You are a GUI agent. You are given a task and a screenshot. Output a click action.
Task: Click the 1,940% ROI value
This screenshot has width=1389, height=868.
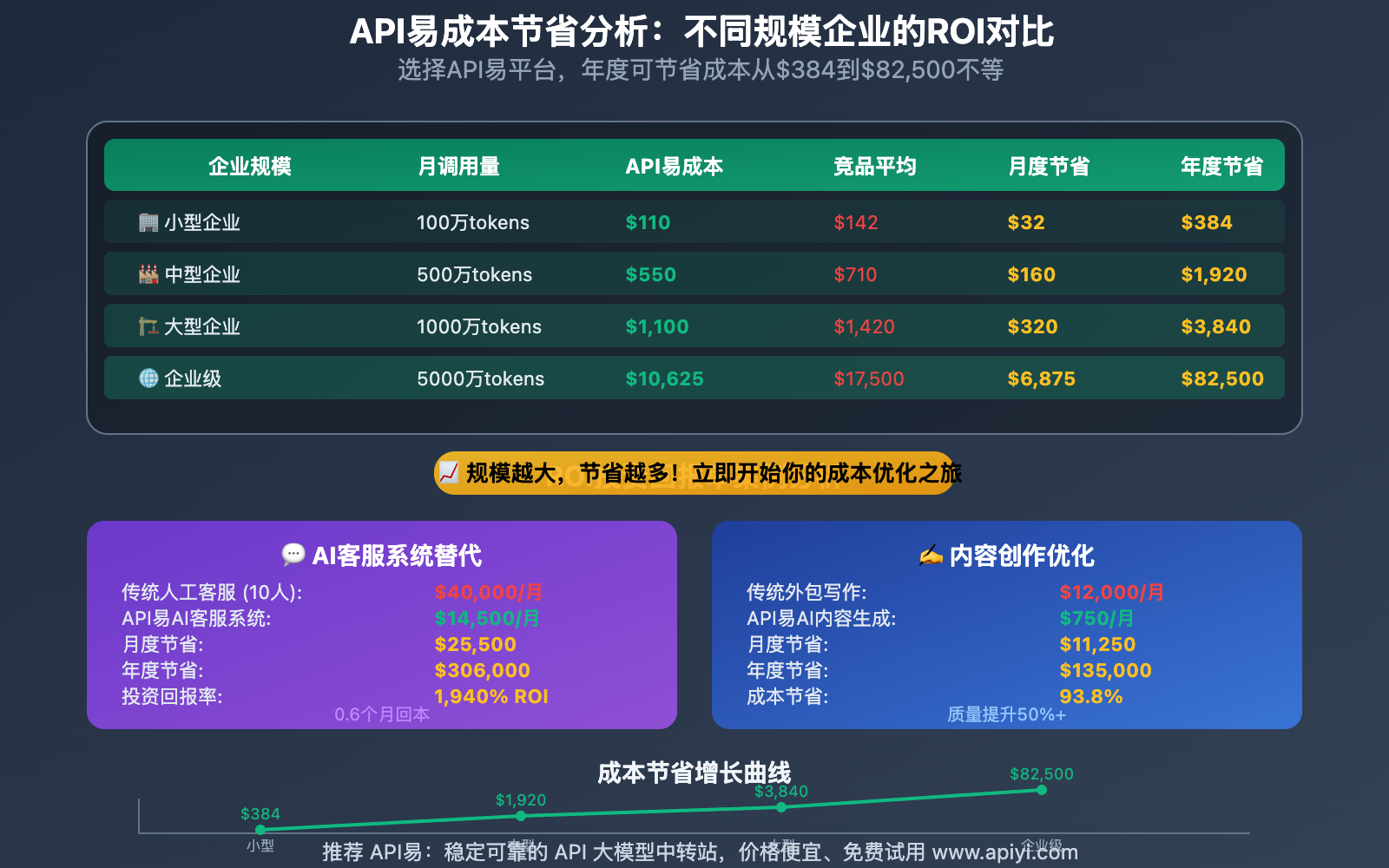(x=491, y=696)
